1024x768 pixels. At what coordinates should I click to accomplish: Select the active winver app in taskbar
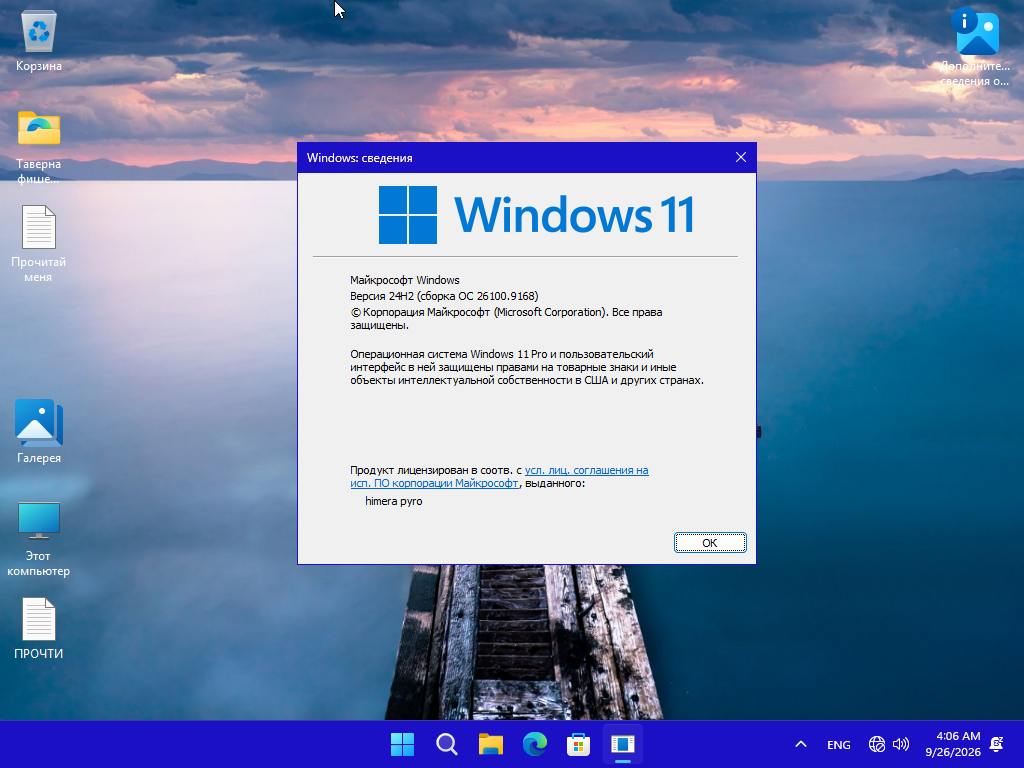tap(622, 744)
